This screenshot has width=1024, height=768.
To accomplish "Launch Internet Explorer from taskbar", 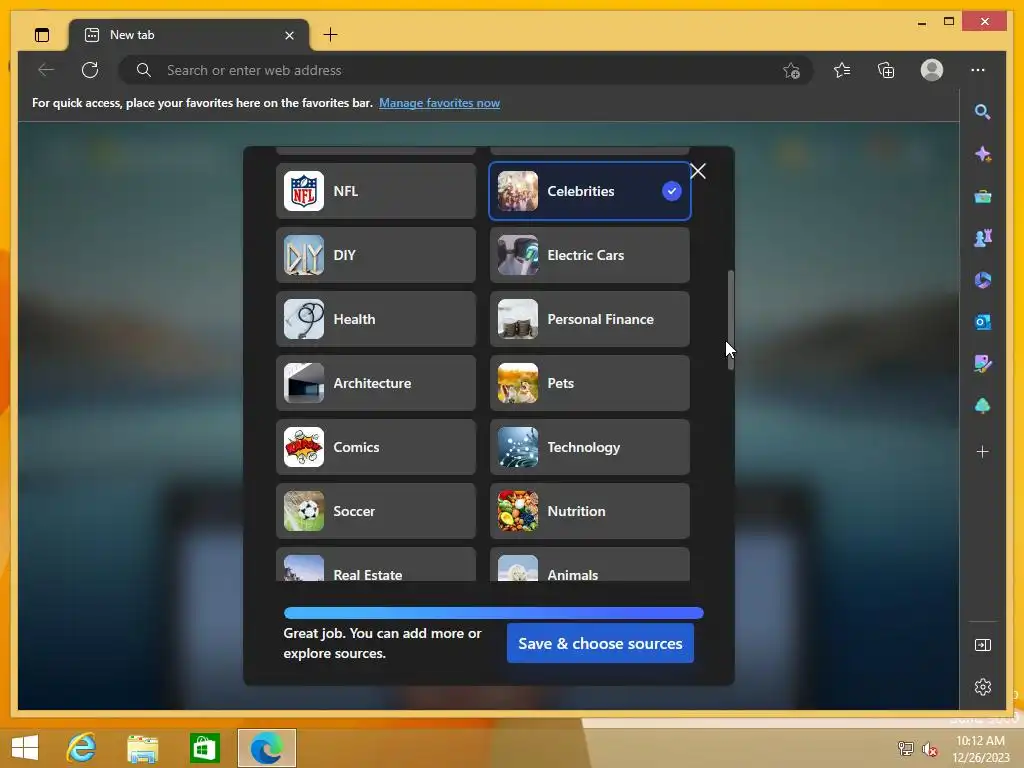I will 82,748.
